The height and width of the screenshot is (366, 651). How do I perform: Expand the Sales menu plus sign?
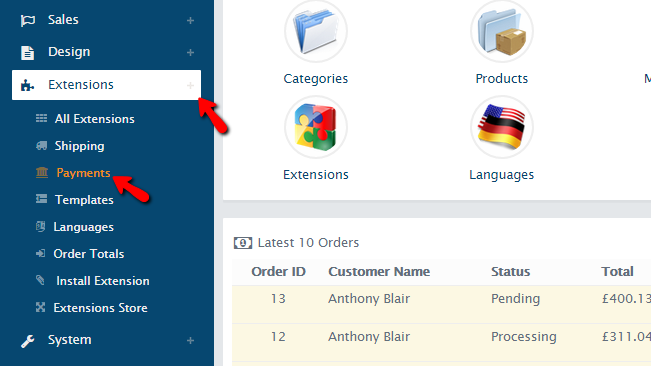point(190,20)
